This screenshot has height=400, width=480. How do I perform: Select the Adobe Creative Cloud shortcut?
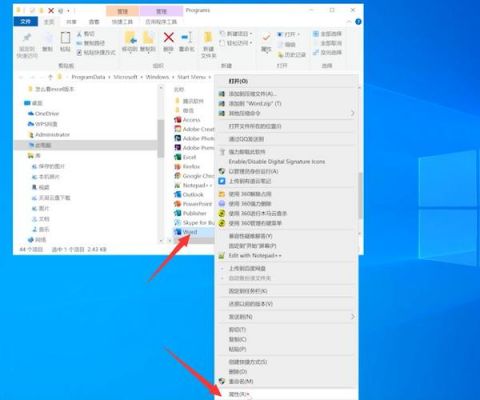tap(194, 129)
